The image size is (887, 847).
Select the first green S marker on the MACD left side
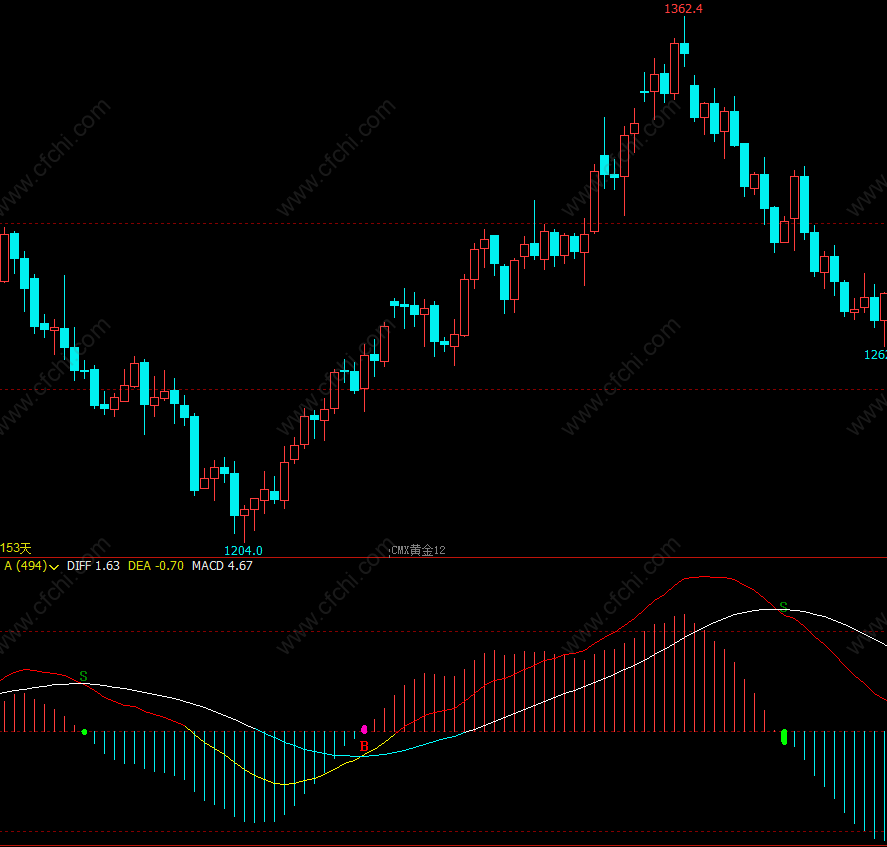[x=84, y=676]
